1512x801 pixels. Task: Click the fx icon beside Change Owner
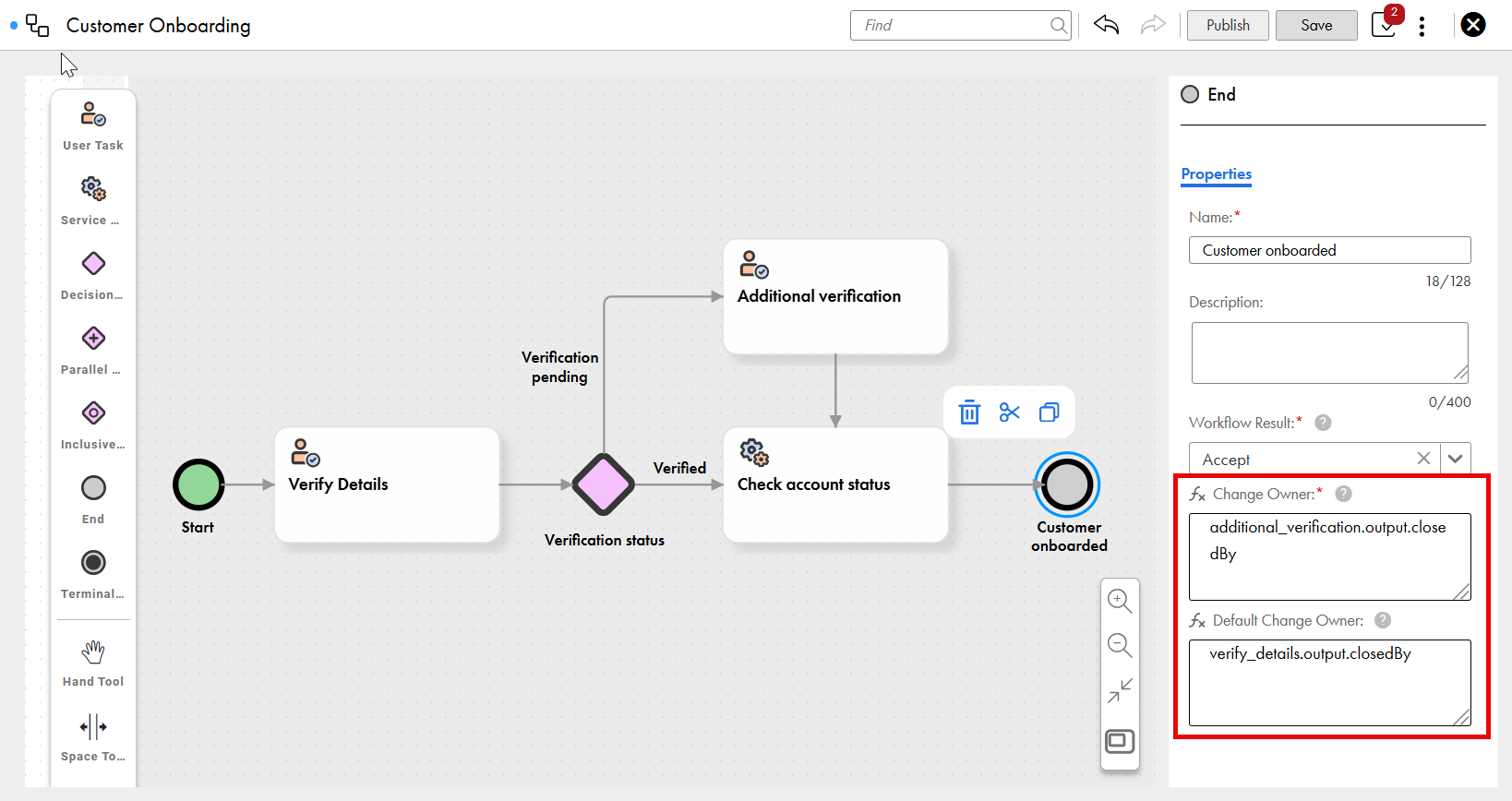pyautogui.click(x=1198, y=495)
